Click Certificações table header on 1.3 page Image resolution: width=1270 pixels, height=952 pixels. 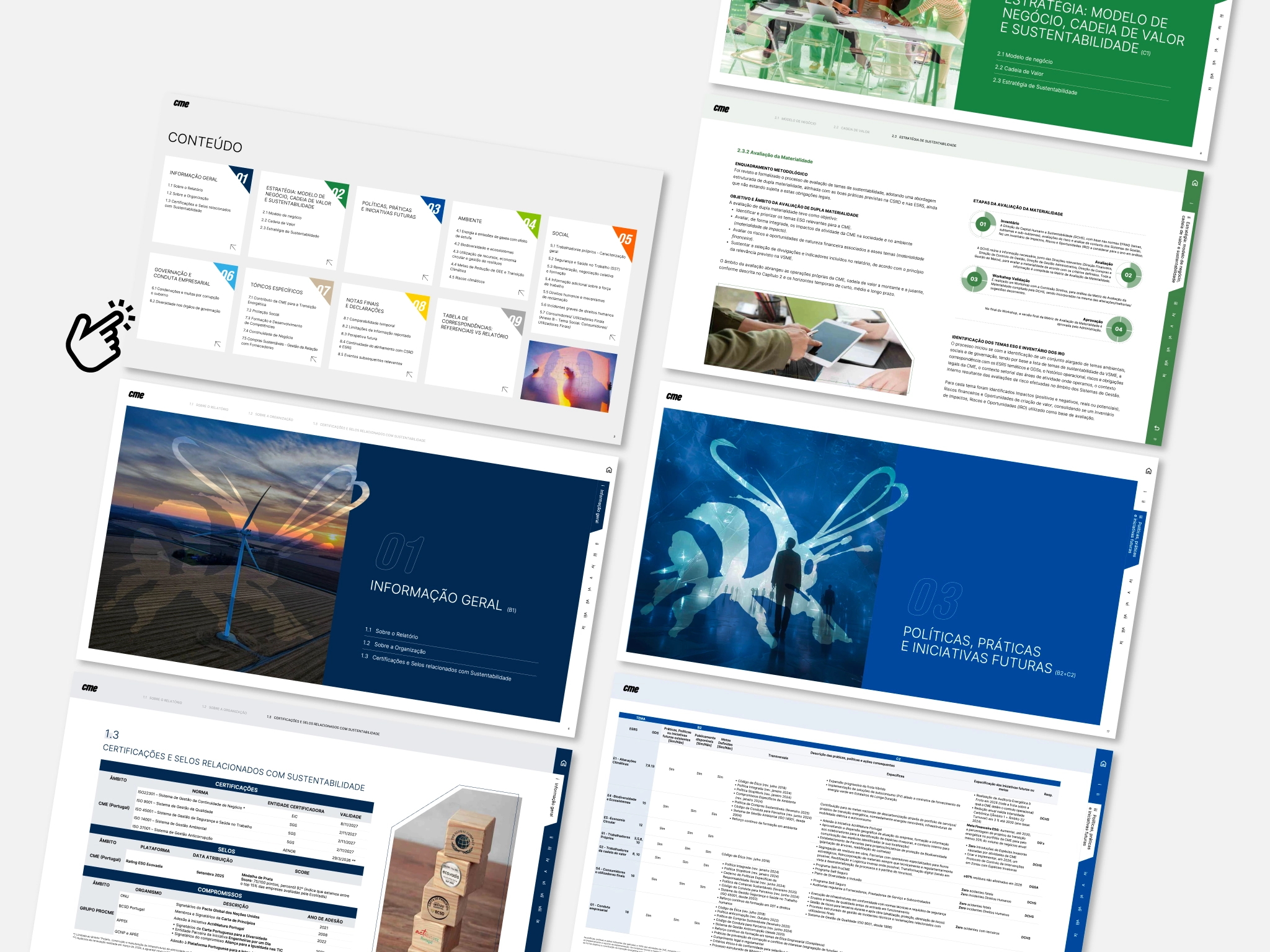point(236,787)
